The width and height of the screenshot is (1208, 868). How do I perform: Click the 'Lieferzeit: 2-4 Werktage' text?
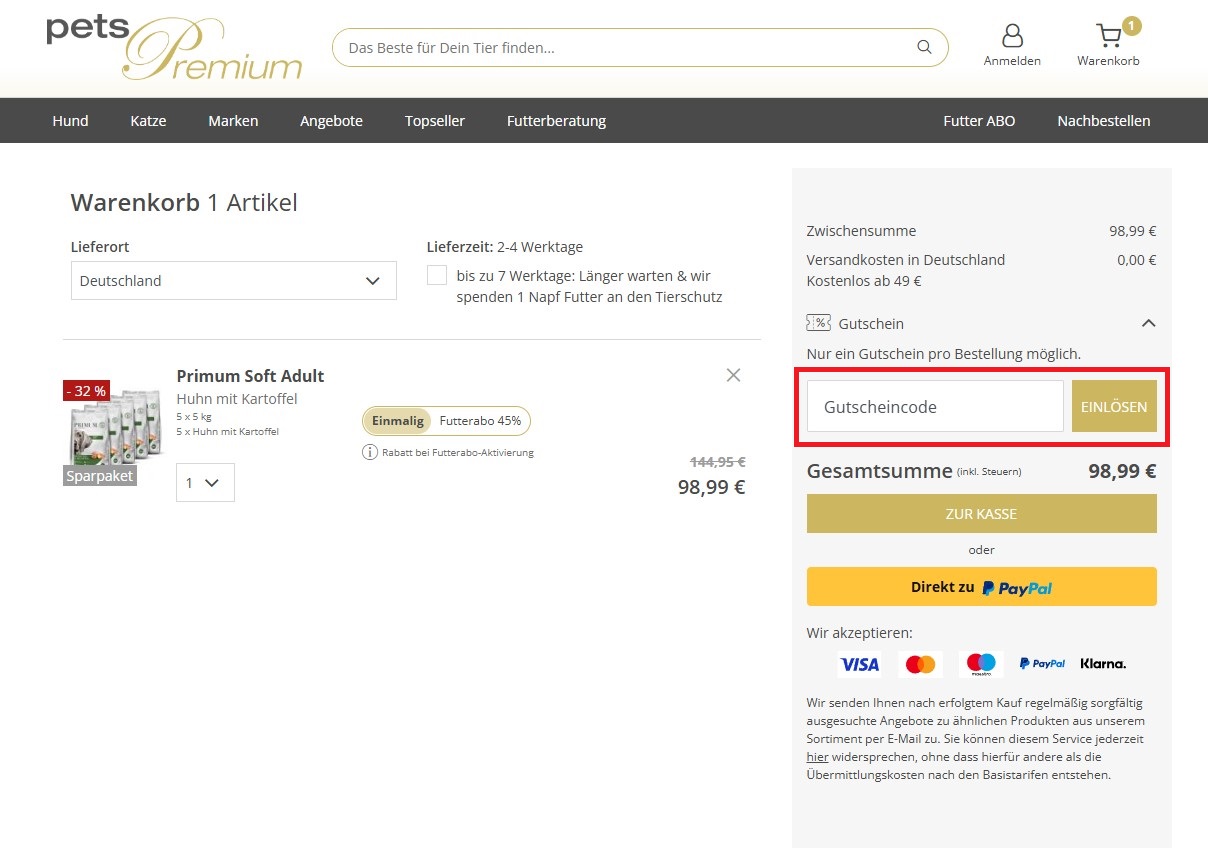tap(504, 247)
